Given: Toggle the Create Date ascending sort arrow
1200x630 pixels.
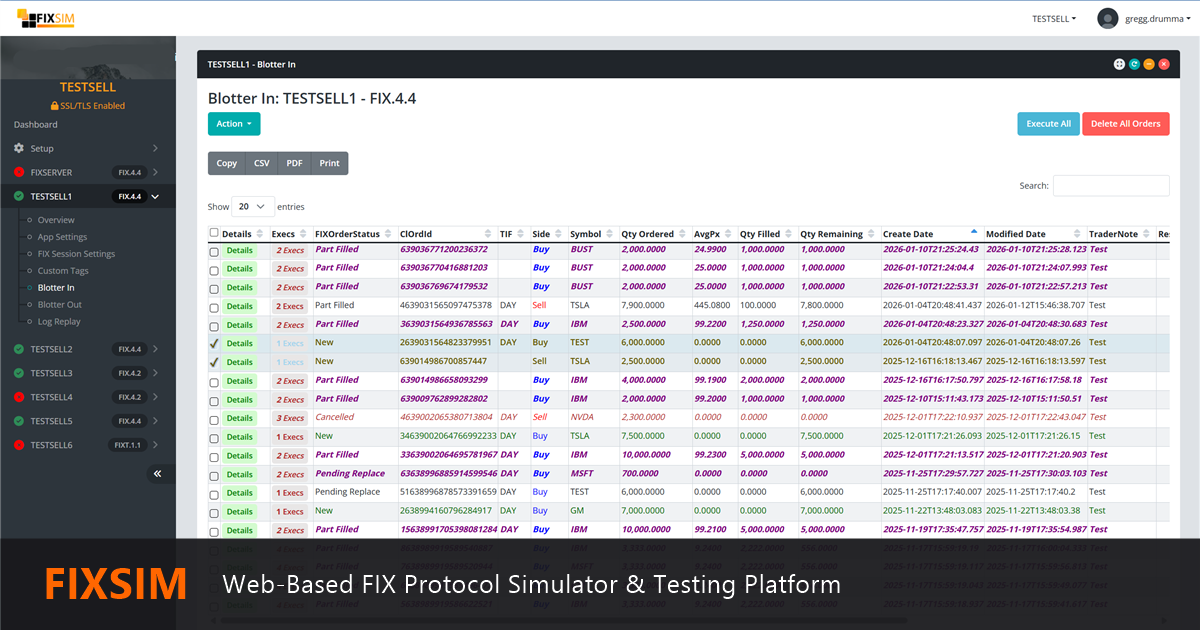Looking at the screenshot, I should (x=975, y=232).
